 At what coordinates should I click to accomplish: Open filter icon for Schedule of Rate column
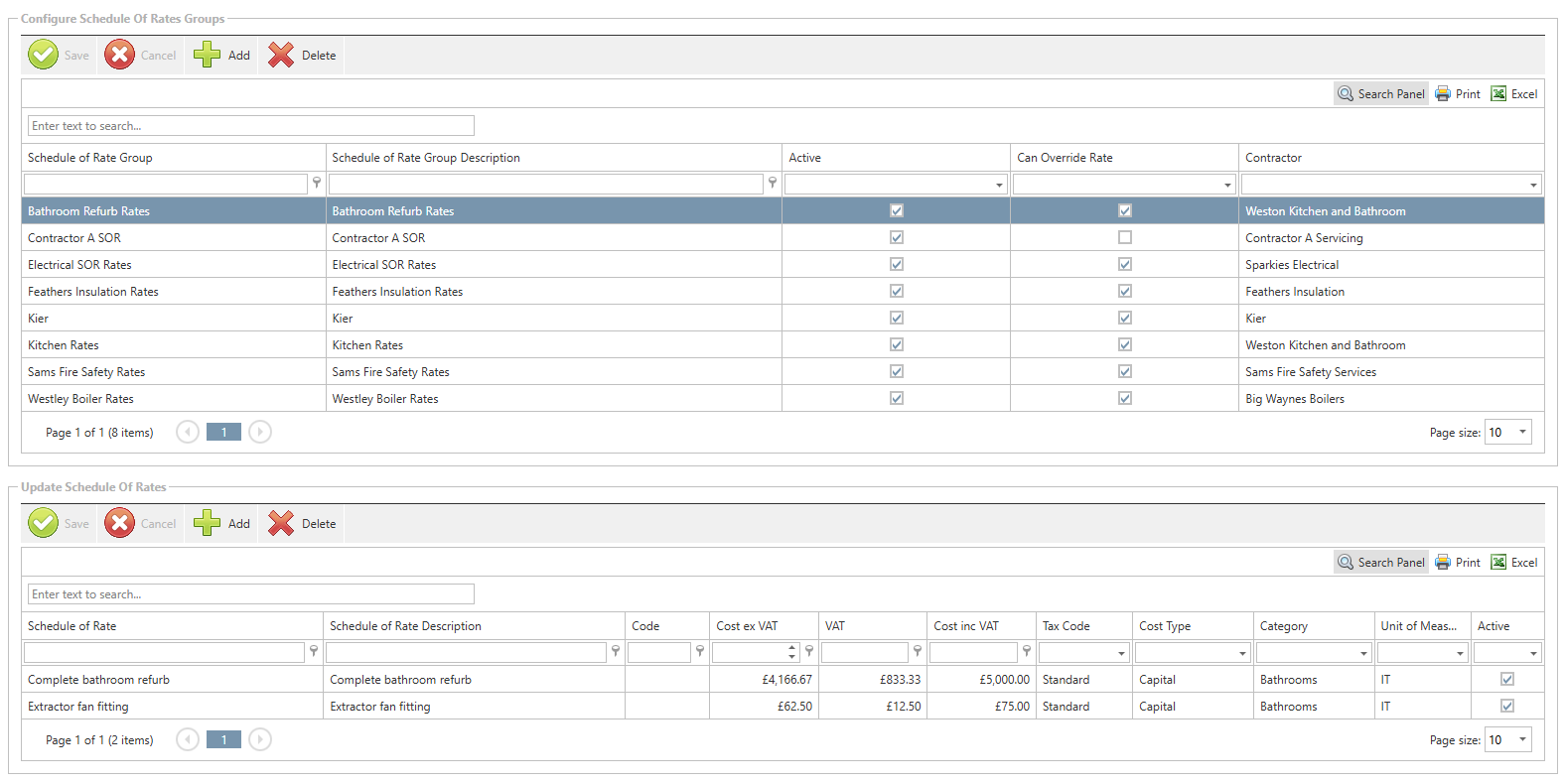coord(314,652)
